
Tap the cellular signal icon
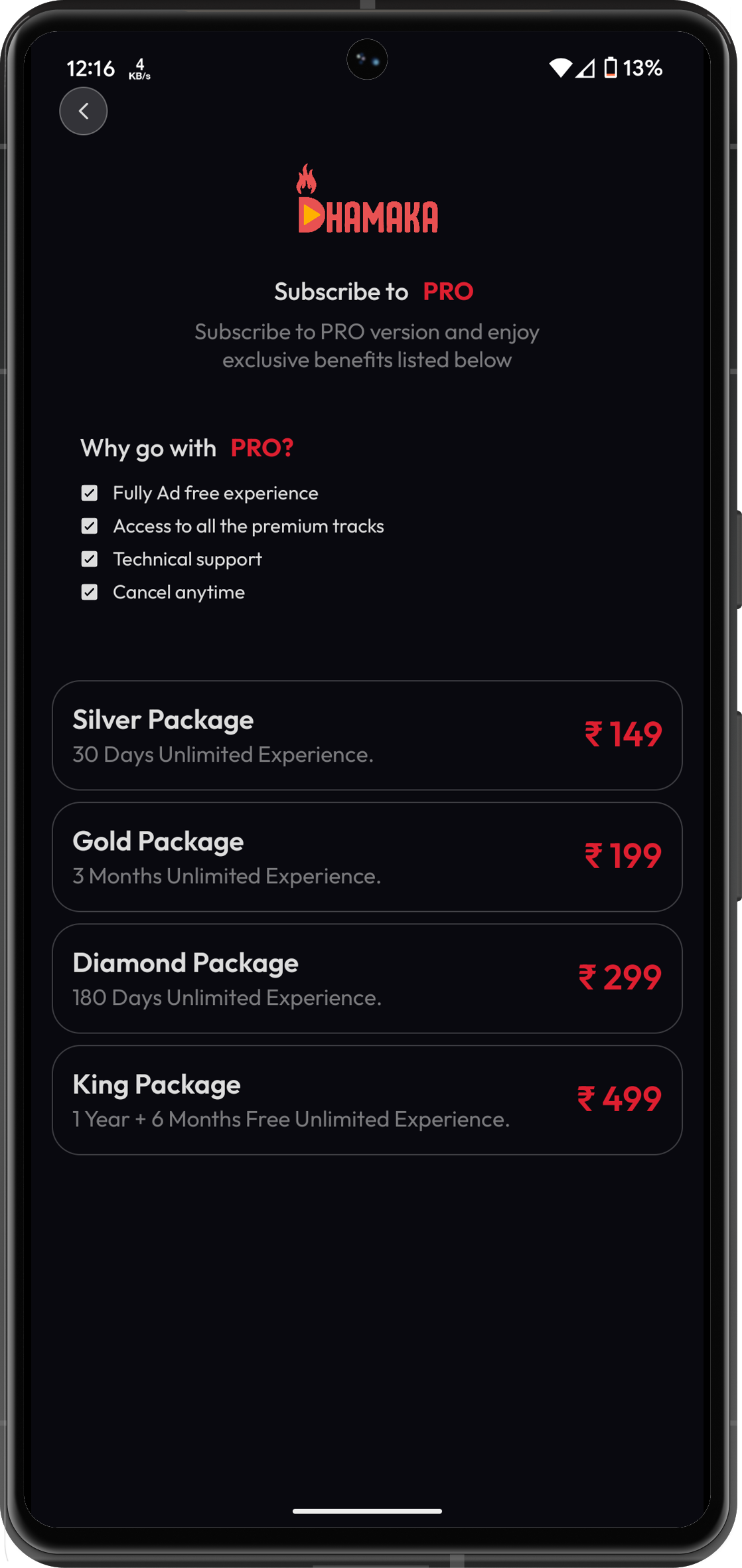coord(585,68)
